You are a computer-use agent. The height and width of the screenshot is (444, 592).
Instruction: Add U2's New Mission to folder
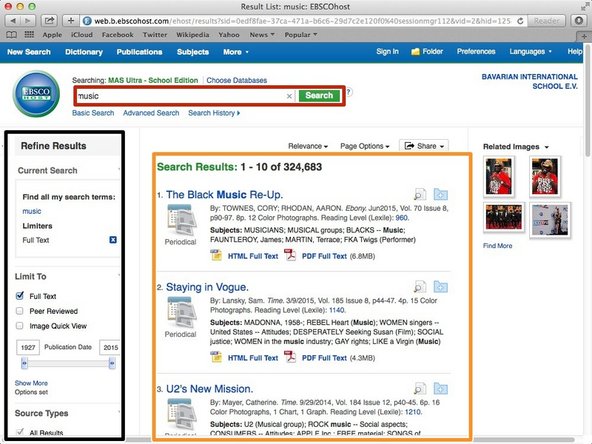[x=440, y=388]
